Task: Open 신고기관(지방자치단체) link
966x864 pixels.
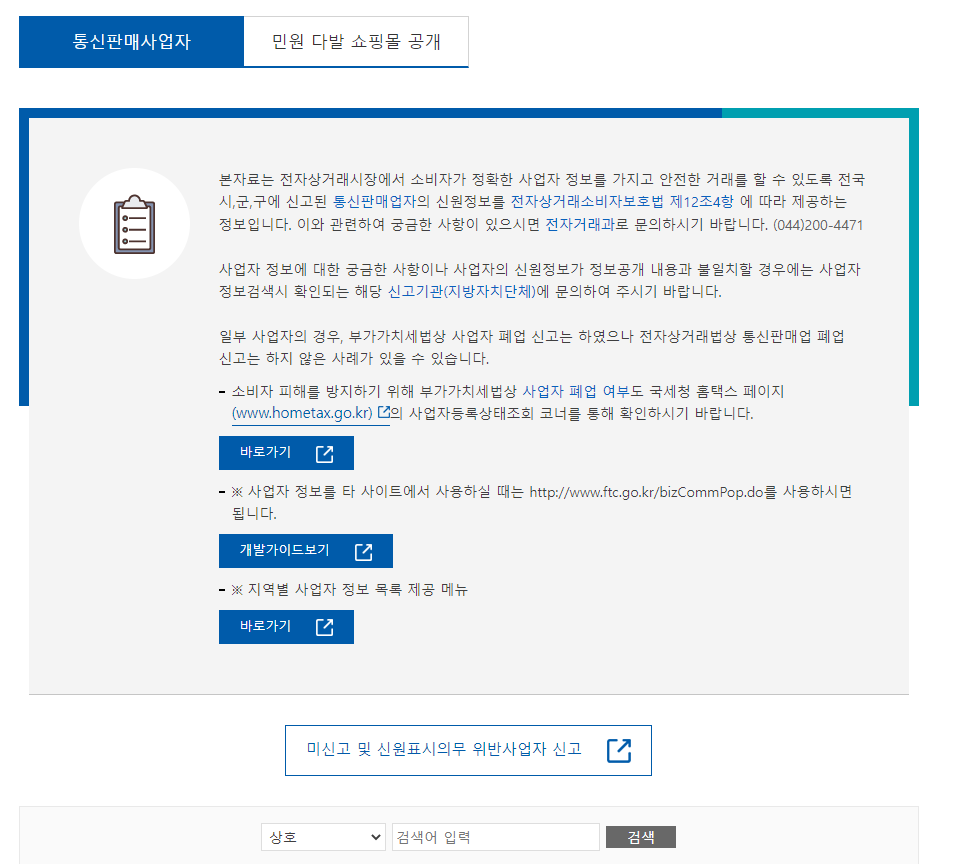Action: (x=461, y=291)
